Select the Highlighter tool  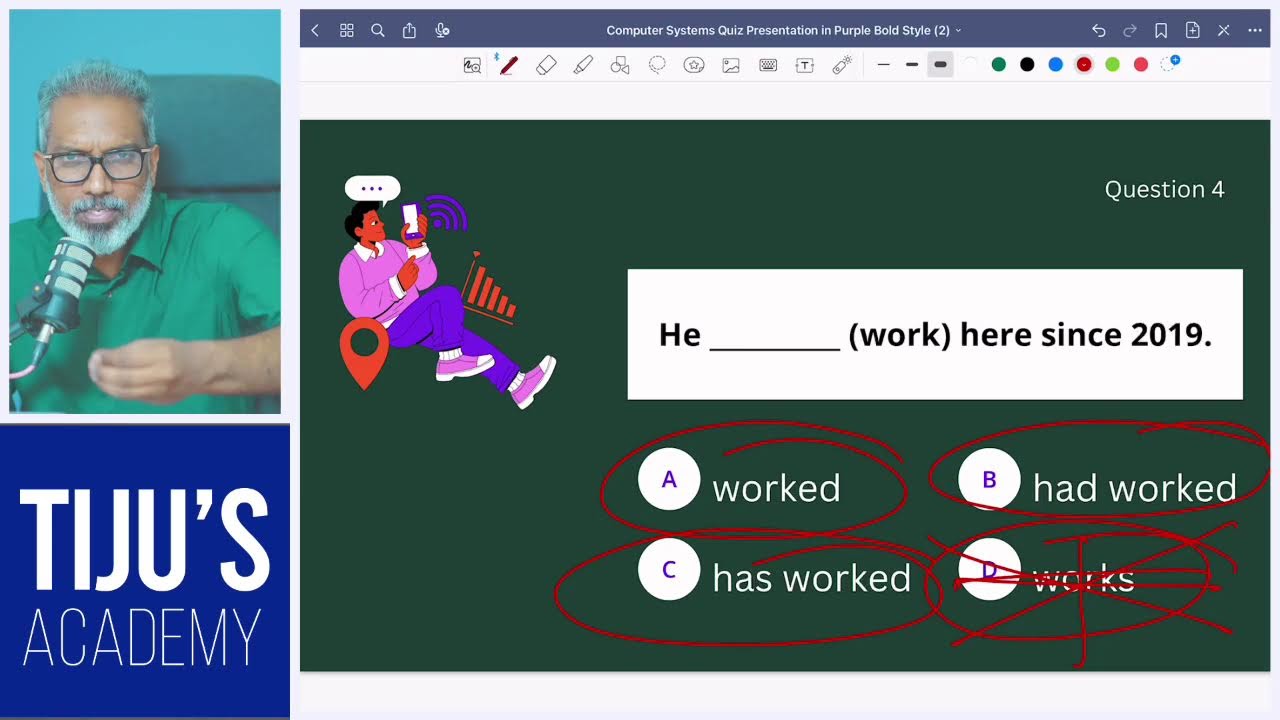(x=583, y=65)
